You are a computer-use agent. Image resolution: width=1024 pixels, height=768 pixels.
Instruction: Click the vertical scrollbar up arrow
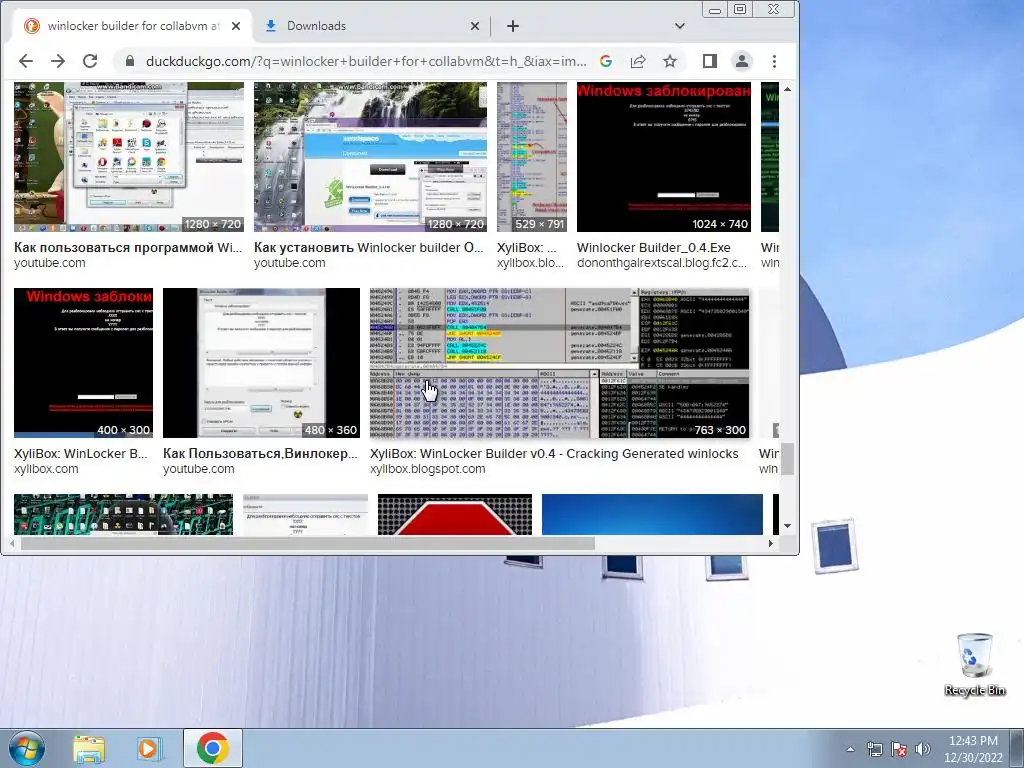coord(788,89)
